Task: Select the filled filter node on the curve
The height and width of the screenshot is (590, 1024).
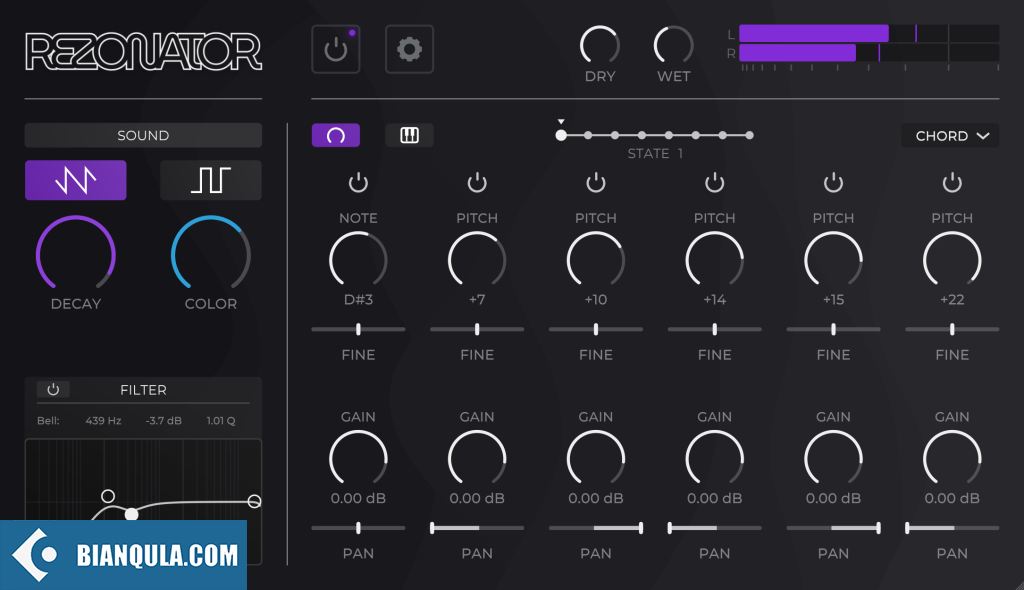Action: coord(132,514)
